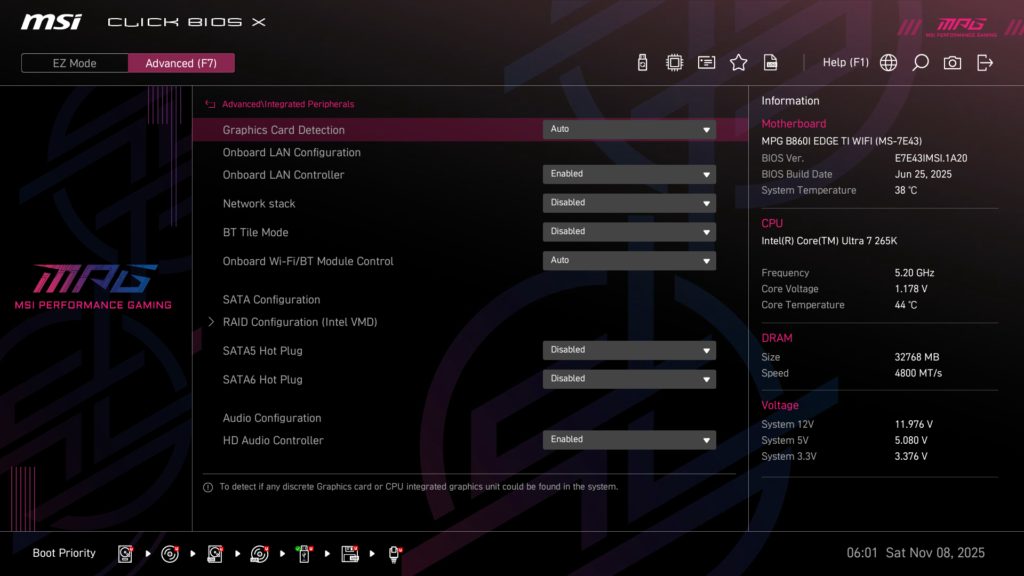Click the BIOS log document icon

point(770,62)
